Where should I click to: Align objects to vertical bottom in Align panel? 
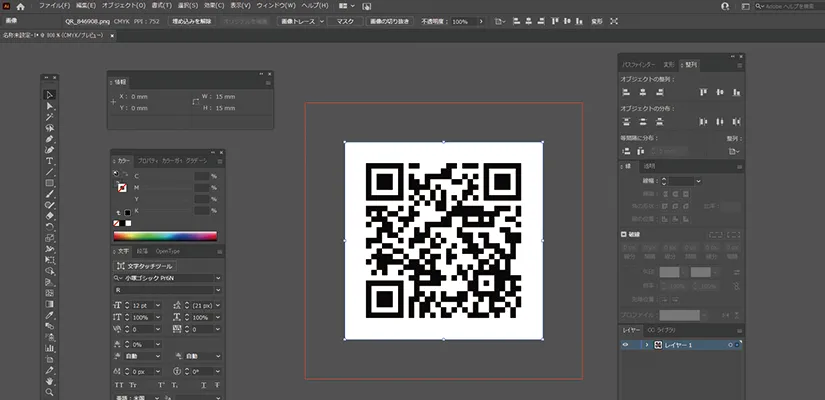(737, 92)
